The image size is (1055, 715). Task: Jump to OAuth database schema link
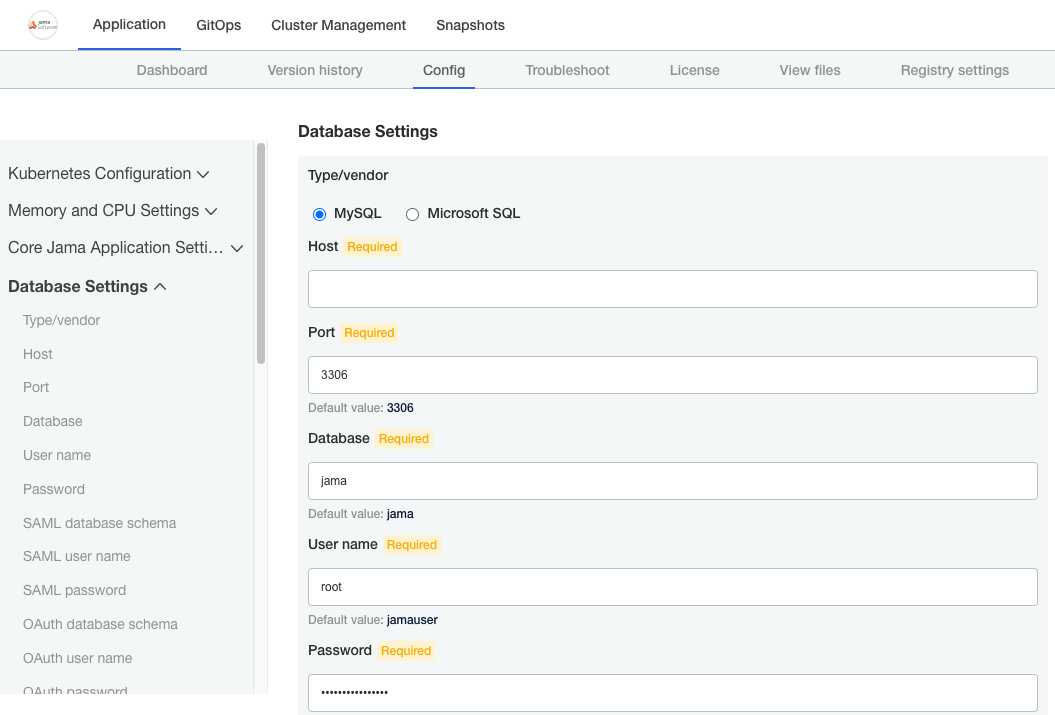click(100, 624)
